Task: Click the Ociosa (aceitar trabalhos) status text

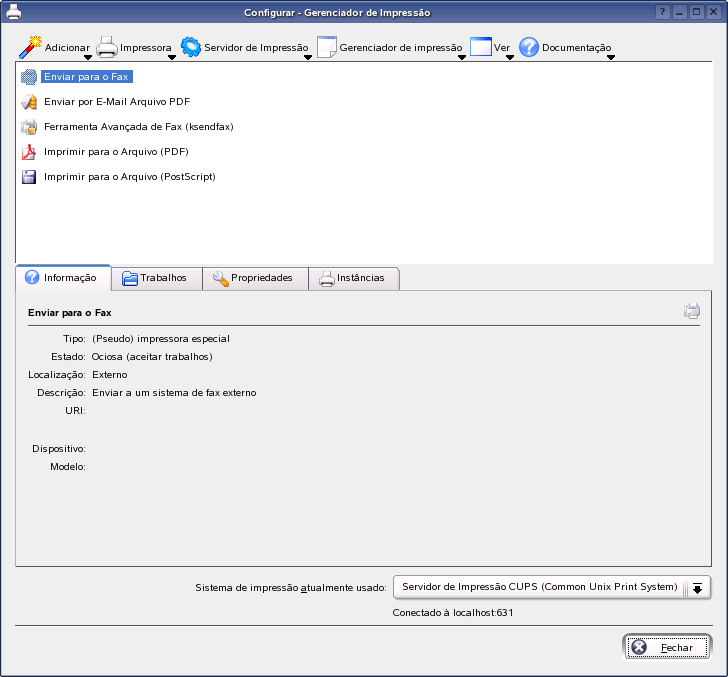Action: pos(152,357)
